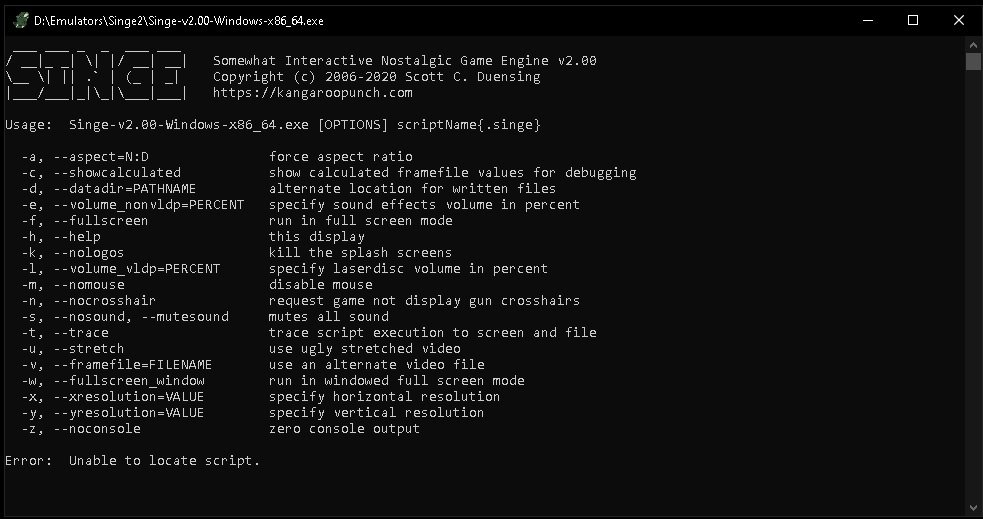Screen dimensions: 983x519
Task: Click the copyright Scott C. Duensing line
Action: click(377, 76)
